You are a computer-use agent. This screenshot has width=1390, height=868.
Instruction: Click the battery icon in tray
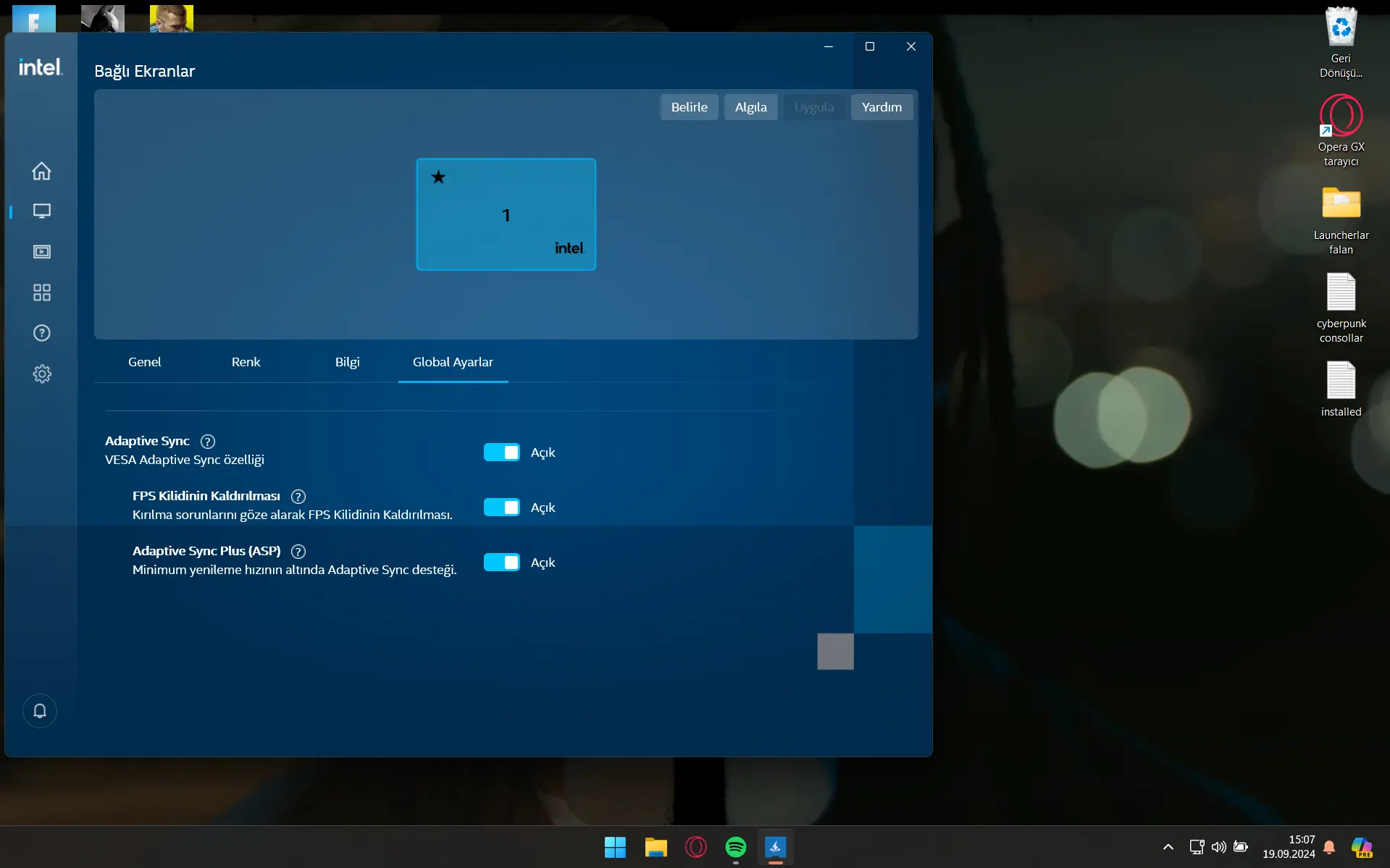coord(1241,847)
